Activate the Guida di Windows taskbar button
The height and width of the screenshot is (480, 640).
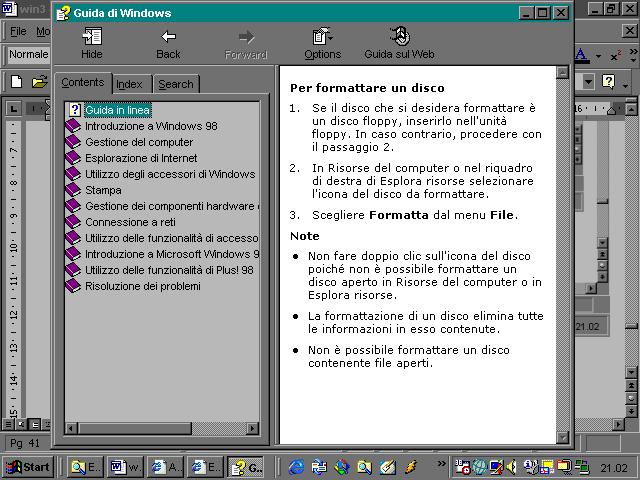point(246,467)
